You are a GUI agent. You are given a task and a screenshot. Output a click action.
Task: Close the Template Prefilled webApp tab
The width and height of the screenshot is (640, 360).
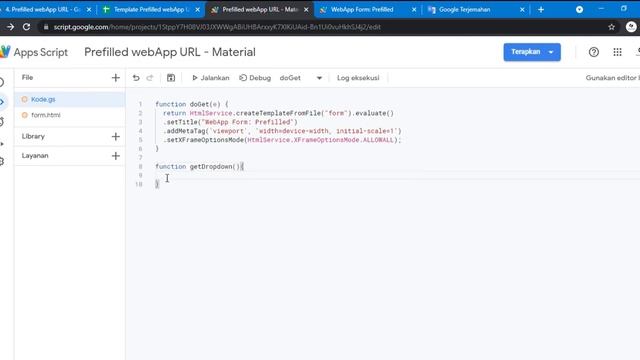[x=198, y=9]
